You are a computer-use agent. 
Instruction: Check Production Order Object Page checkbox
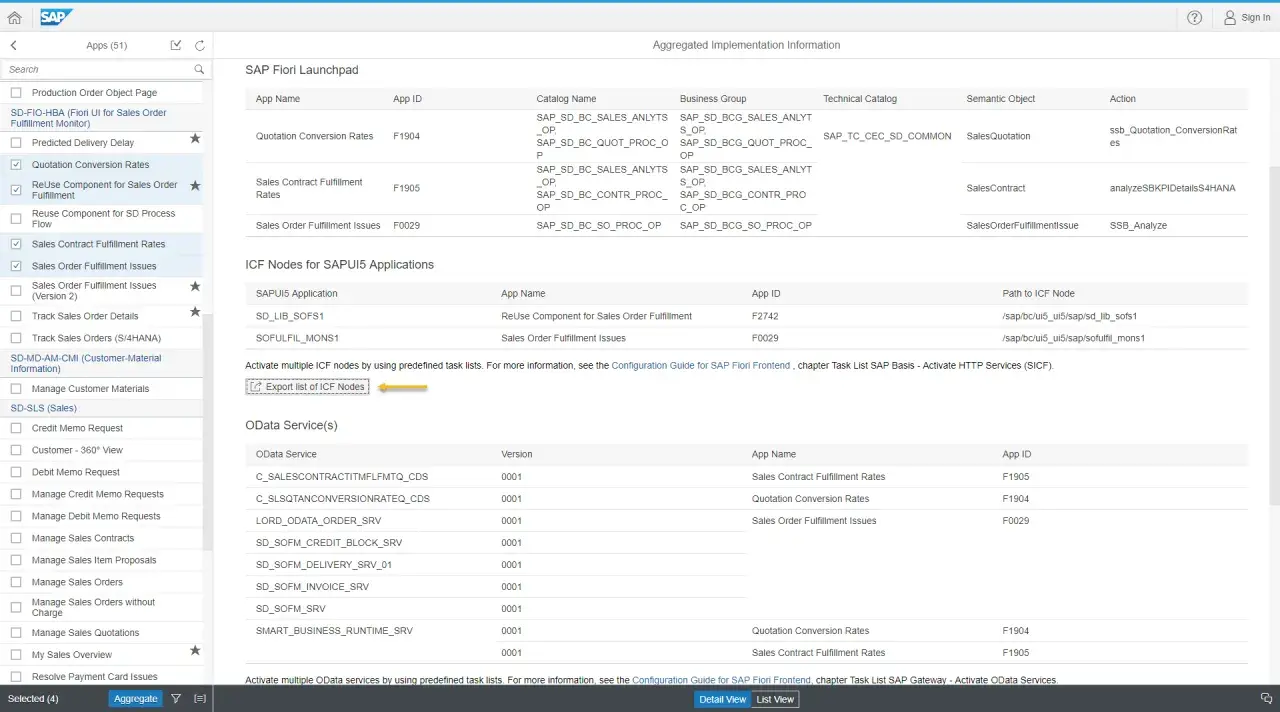pyautogui.click(x=16, y=93)
